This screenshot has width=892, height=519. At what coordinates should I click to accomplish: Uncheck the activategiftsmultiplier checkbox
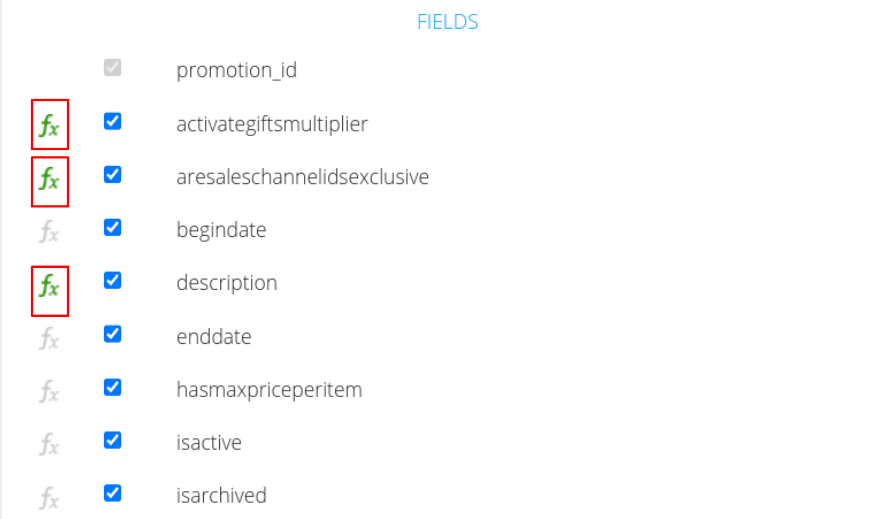(113, 121)
